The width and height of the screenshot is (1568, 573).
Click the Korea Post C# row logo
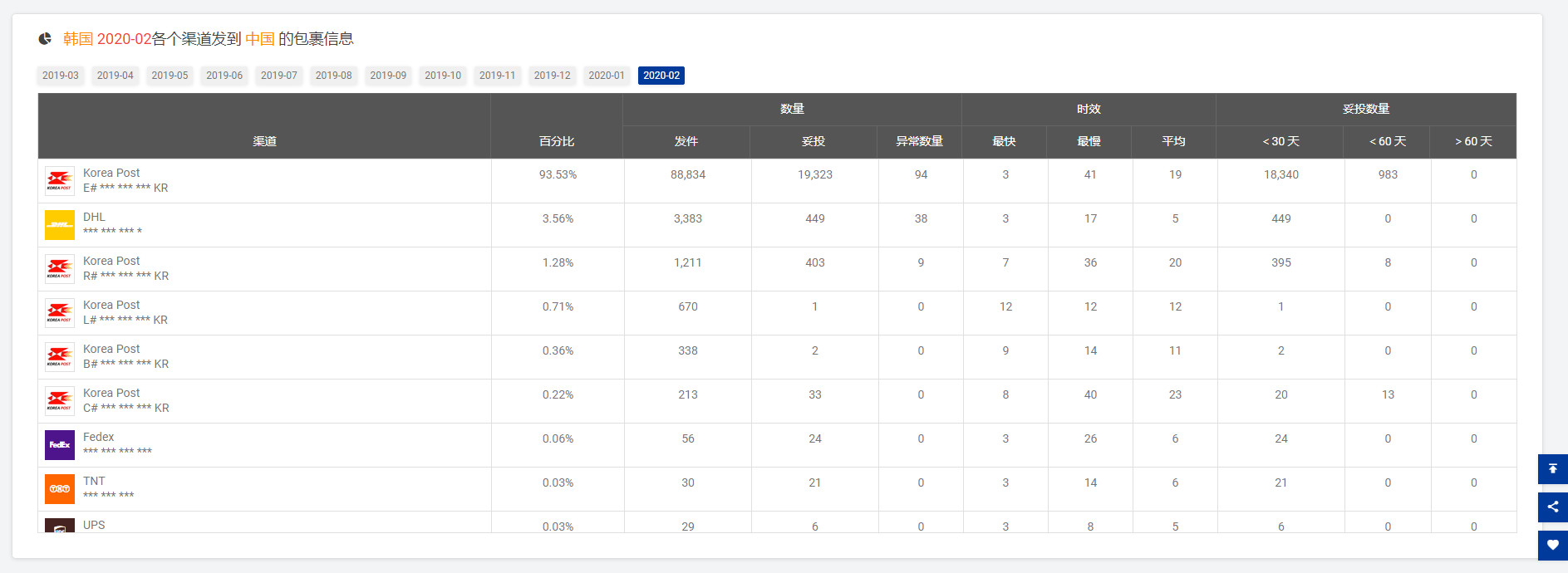coord(60,401)
